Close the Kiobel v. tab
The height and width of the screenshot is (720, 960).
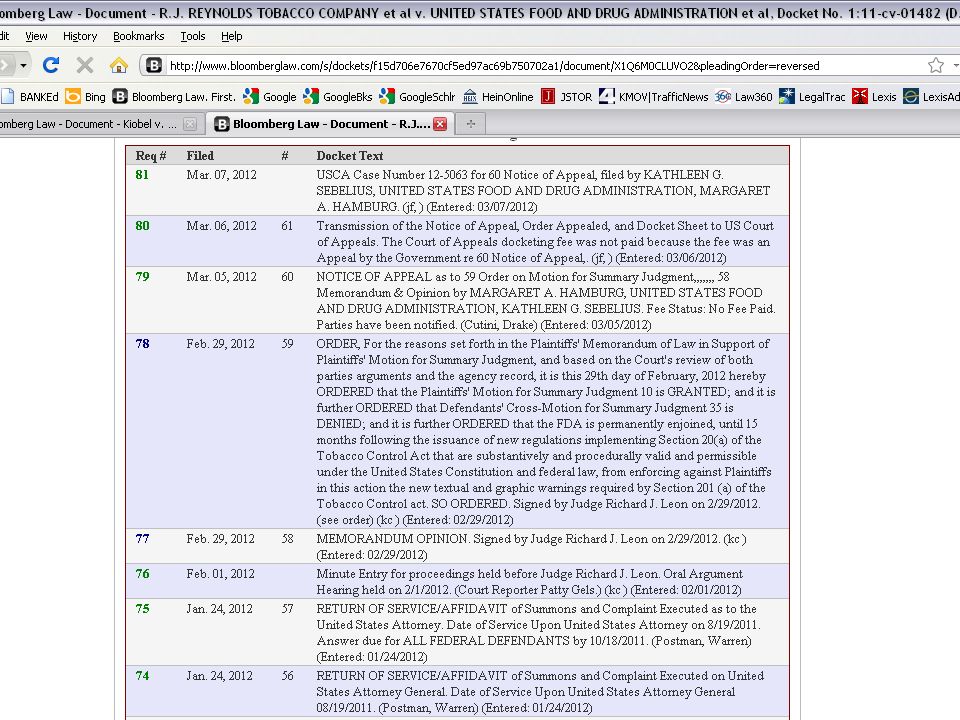pos(190,124)
